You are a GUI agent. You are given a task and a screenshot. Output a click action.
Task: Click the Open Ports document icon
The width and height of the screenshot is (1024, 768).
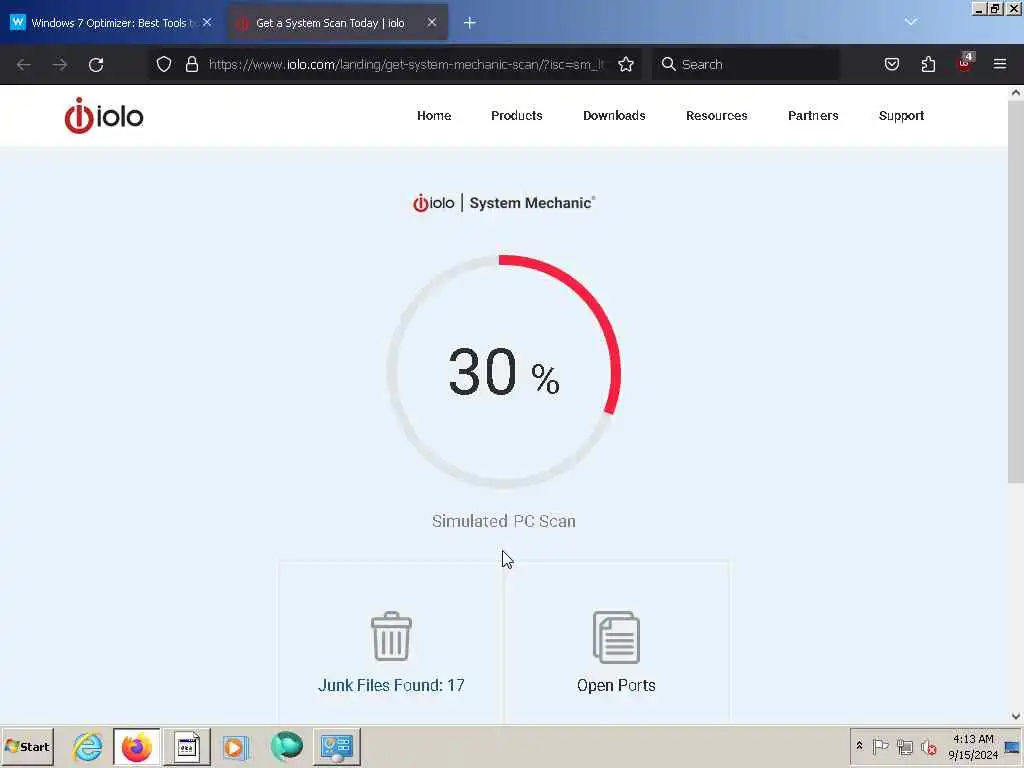tap(616, 637)
